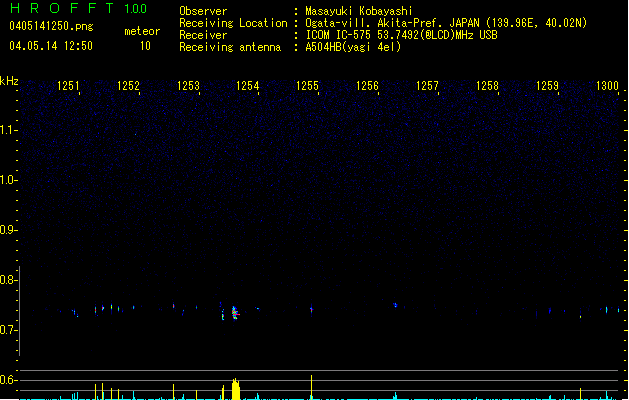Screen dimensions: 629x400
Task: Click observer name Masayuki Kobayashi
Action: coord(359,11)
